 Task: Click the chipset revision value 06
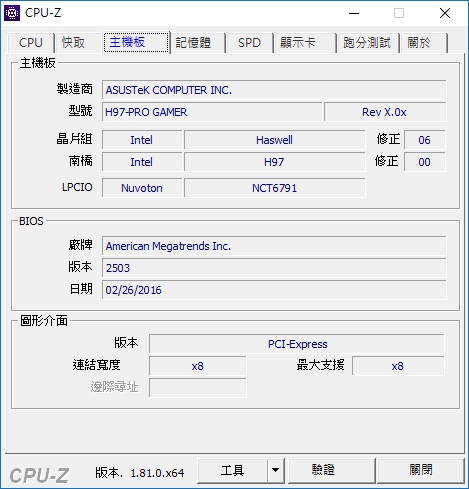point(425,140)
